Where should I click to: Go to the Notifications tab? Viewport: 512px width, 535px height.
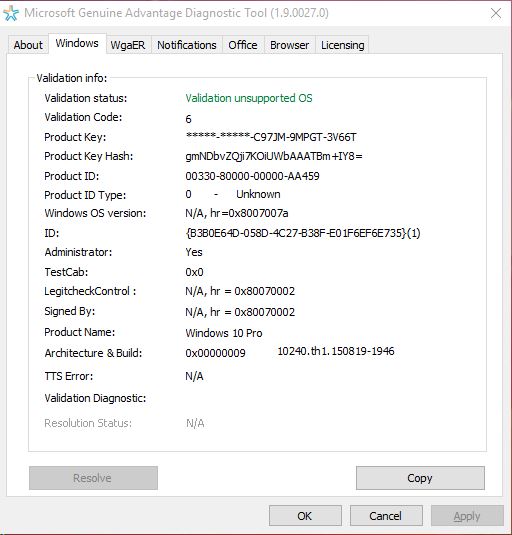pyautogui.click(x=187, y=45)
